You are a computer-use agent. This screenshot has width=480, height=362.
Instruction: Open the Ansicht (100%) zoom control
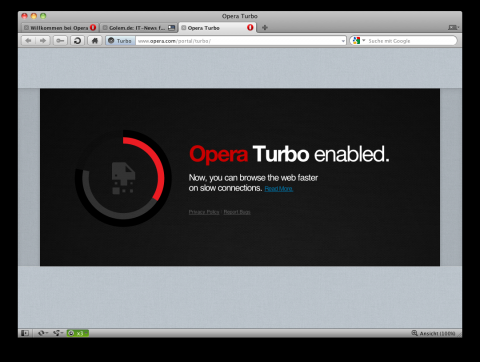[433, 333]
